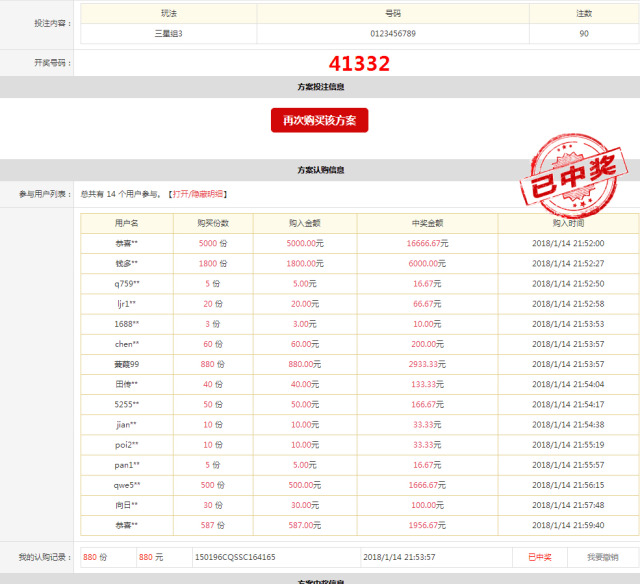Click the 购入金额 column header
Image resolution: width=640 pixels, height=584 pixels.
pos(305,223)
